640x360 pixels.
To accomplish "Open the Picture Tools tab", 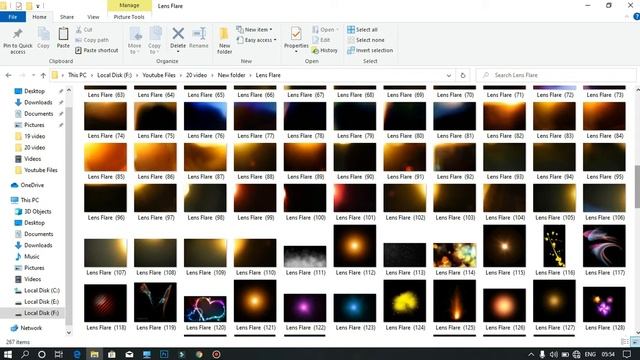I will 129,17.
